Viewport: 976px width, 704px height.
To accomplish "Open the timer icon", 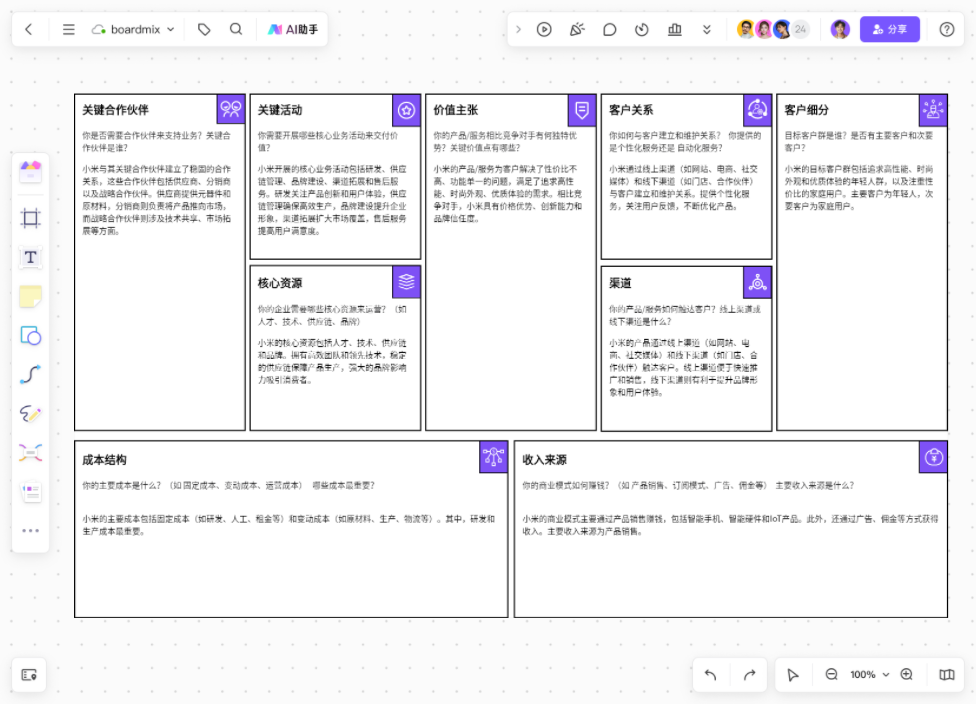I will 642,29.
